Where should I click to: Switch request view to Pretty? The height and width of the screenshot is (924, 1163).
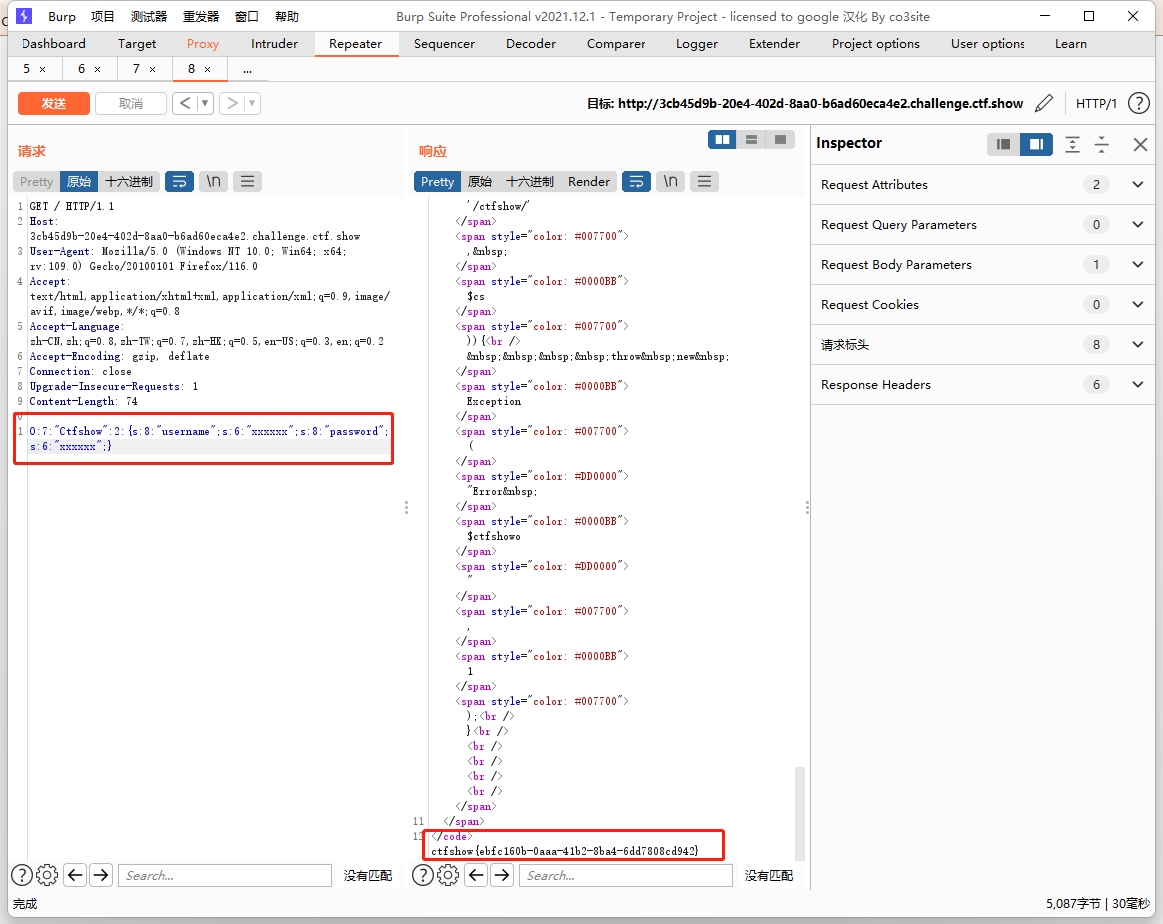click(x=36, y=181)
